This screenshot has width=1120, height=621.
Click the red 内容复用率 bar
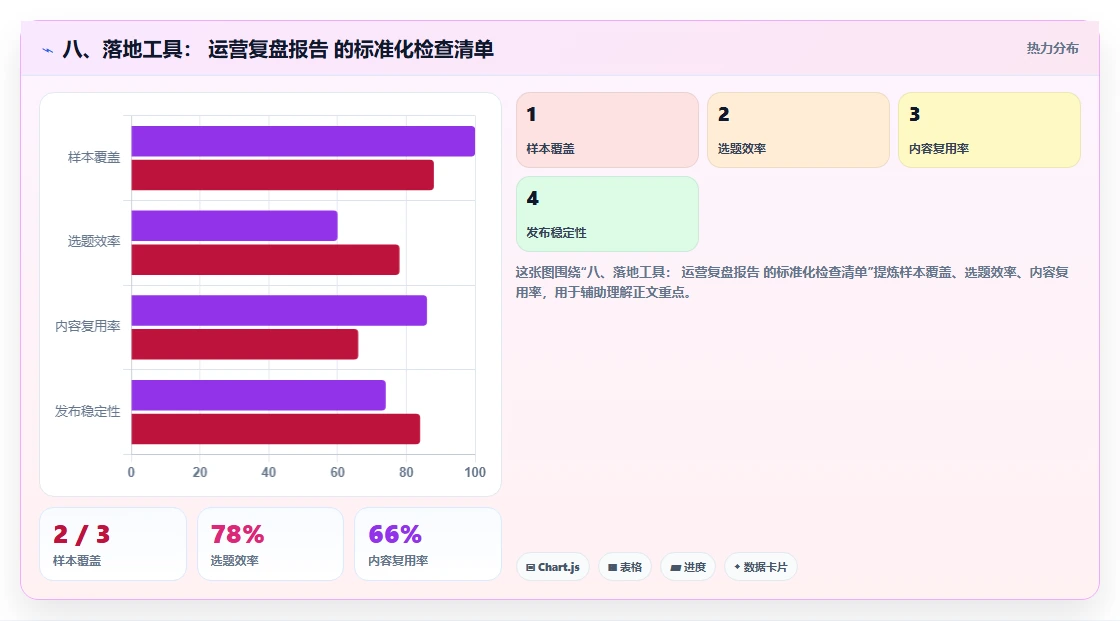point(244,344)
